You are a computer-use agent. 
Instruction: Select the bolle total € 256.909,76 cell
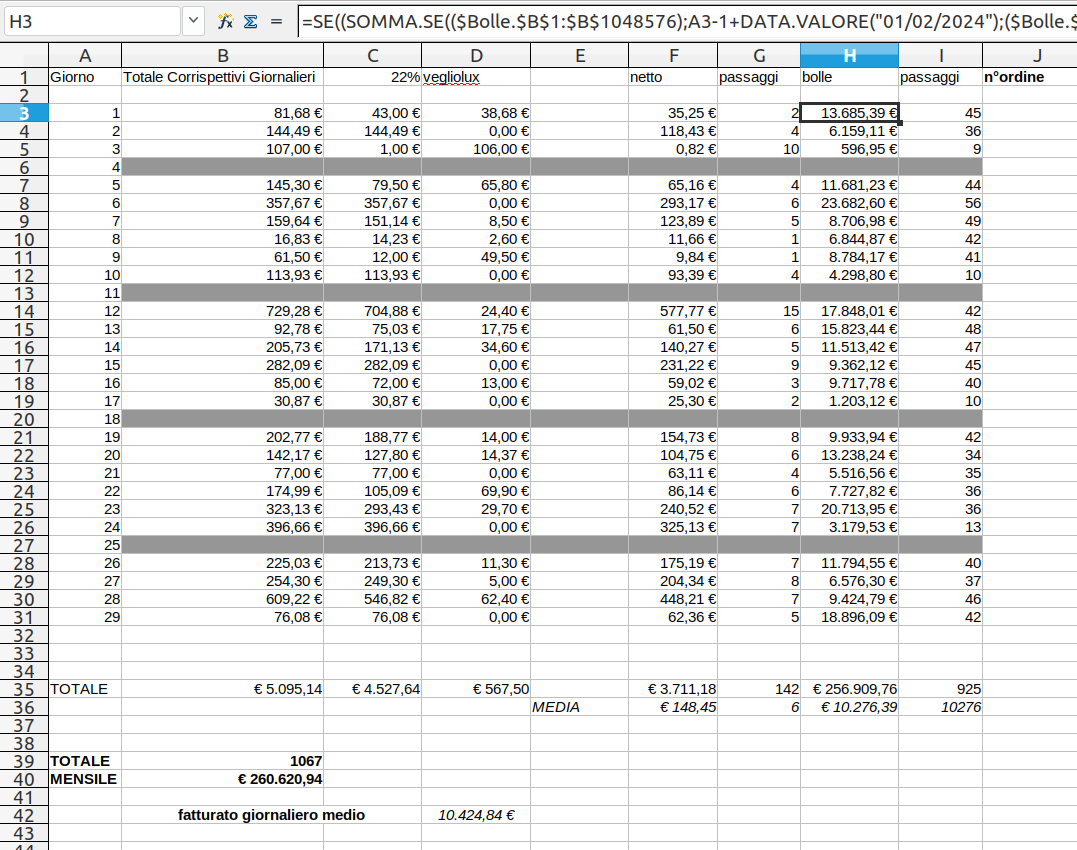[x=849, y=689]
